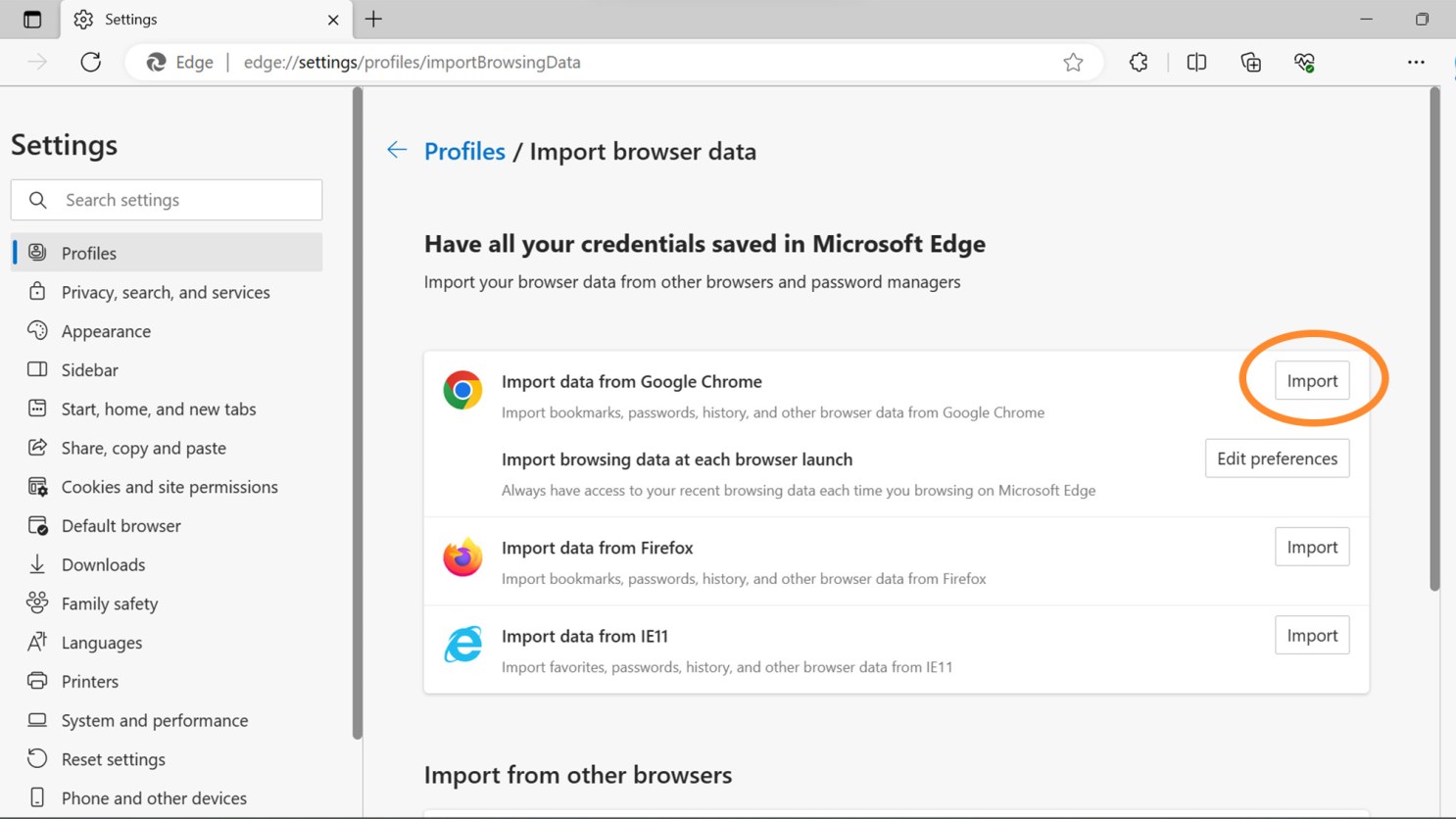The image size is (1456, 819).
Task: Open the tab actions menu icon
Action: pos(31,19)
